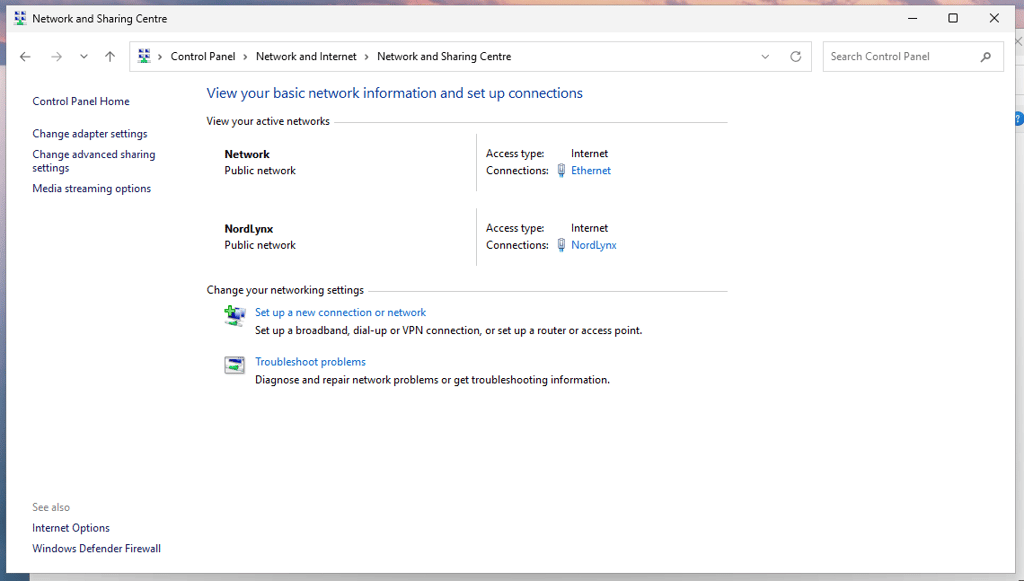Click the Control Panel icon in the address bar
This screenshot has height=581, width=1024.
[144, 56]
